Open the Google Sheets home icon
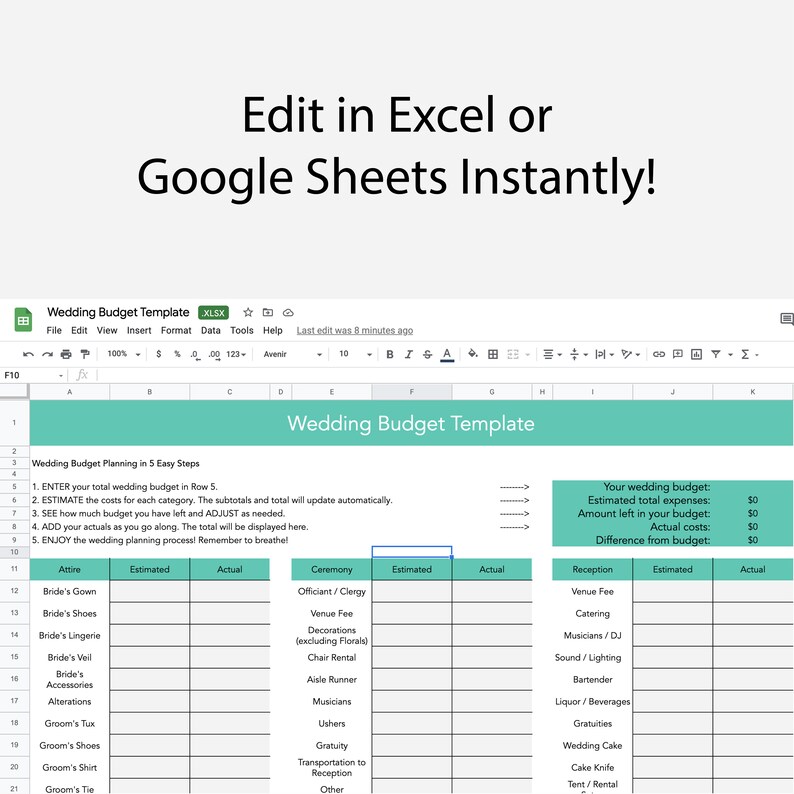The height and width of the screenshot is (794, 794). [23, 320]
